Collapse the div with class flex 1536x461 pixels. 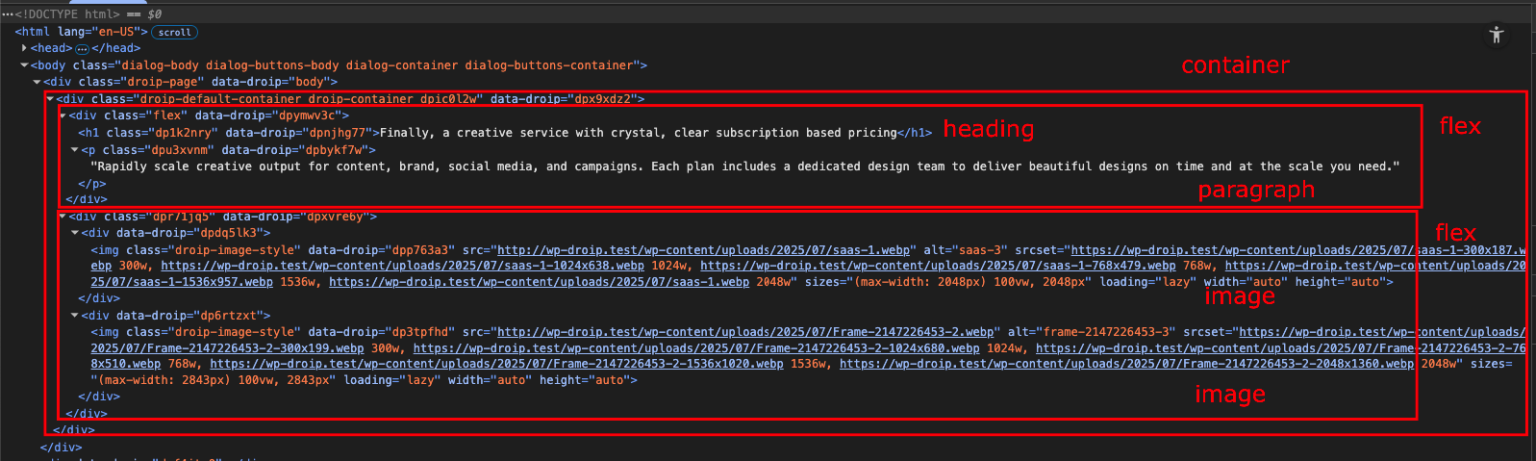63,116
